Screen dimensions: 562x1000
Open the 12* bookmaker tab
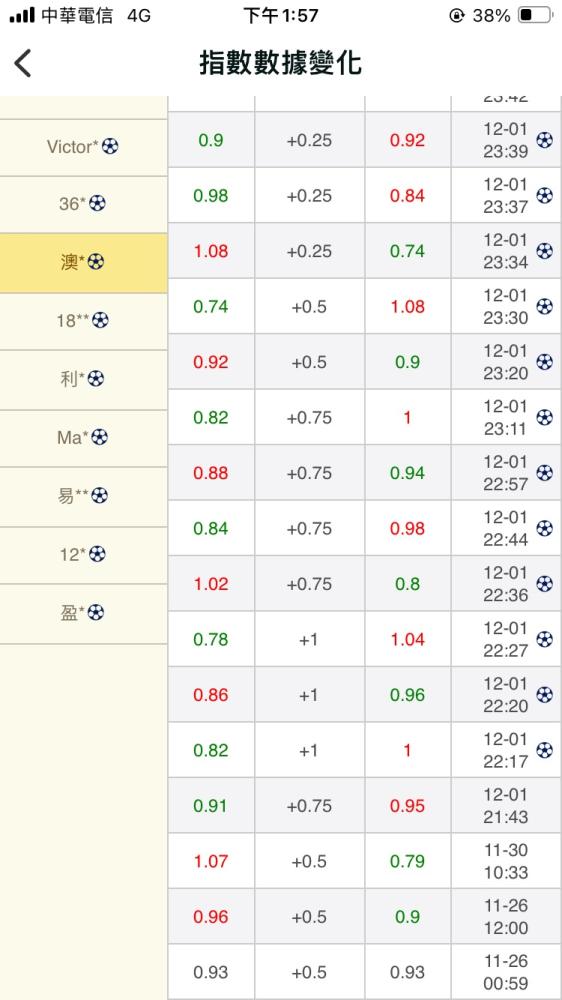[x=84, y=554]
